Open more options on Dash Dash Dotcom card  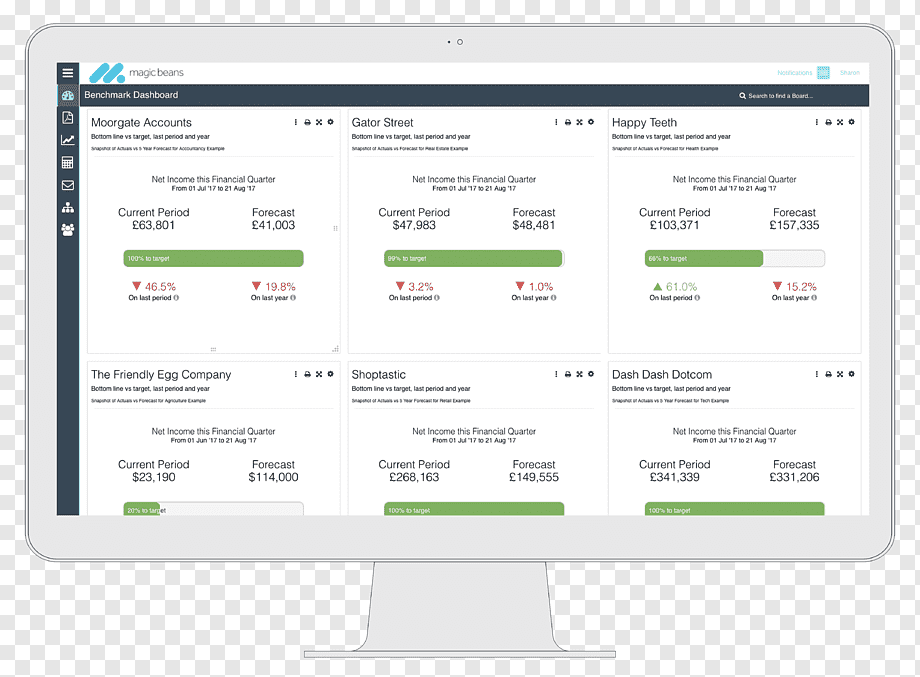click(817, 374)
